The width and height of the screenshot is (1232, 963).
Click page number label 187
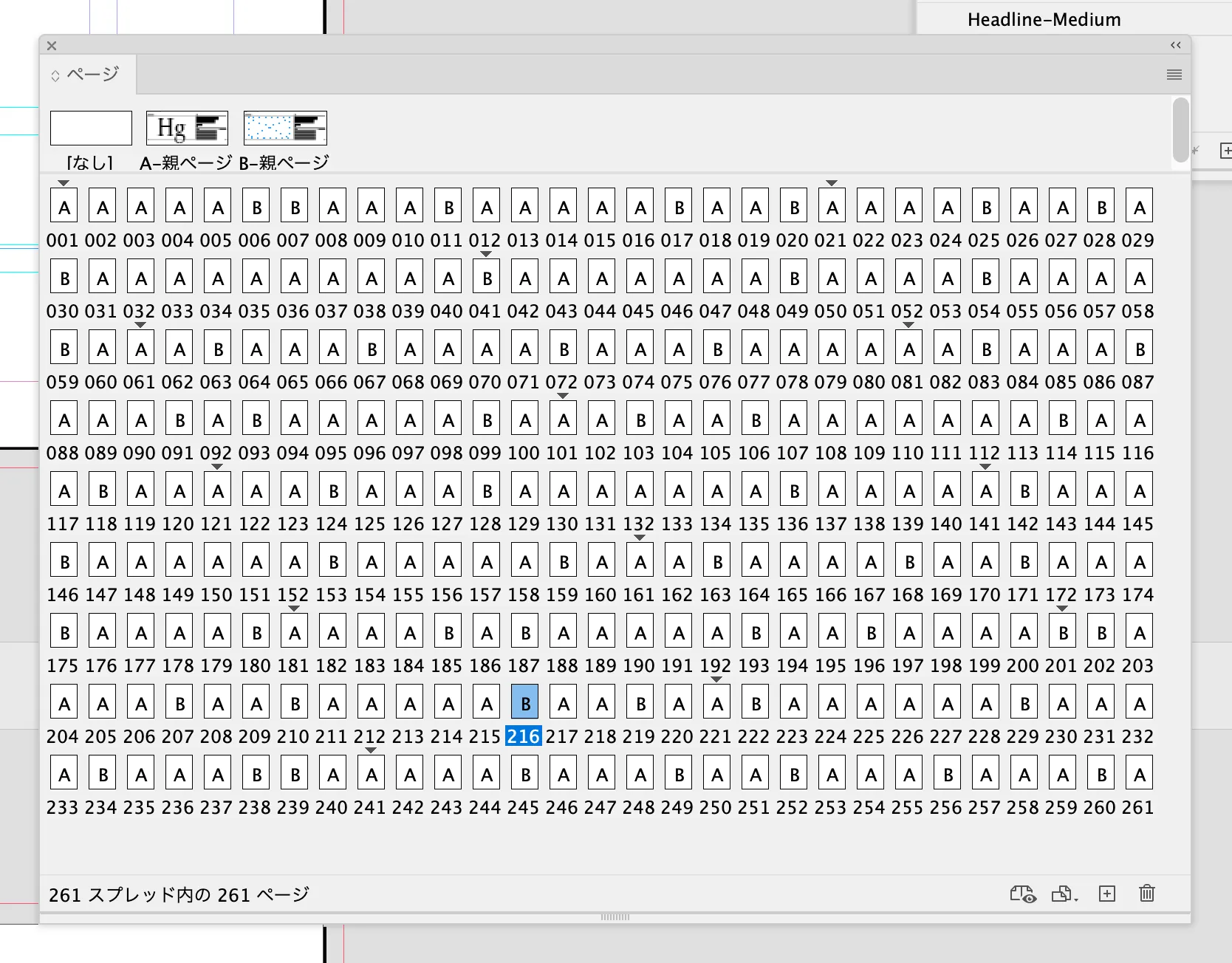point(524,665)
